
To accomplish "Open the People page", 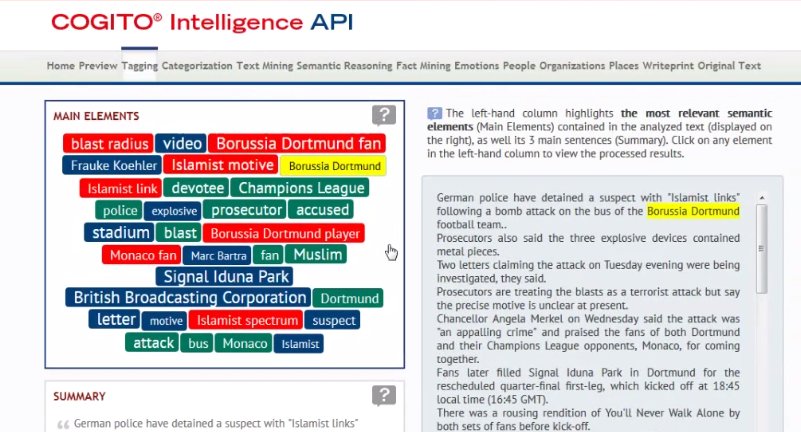I will (519, 66).
